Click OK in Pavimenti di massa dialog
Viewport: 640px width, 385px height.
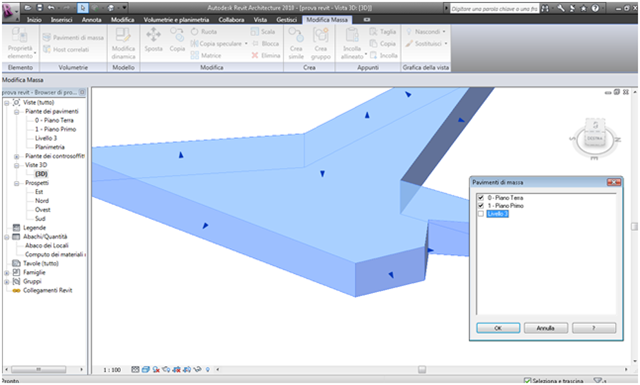pos(498,328)
